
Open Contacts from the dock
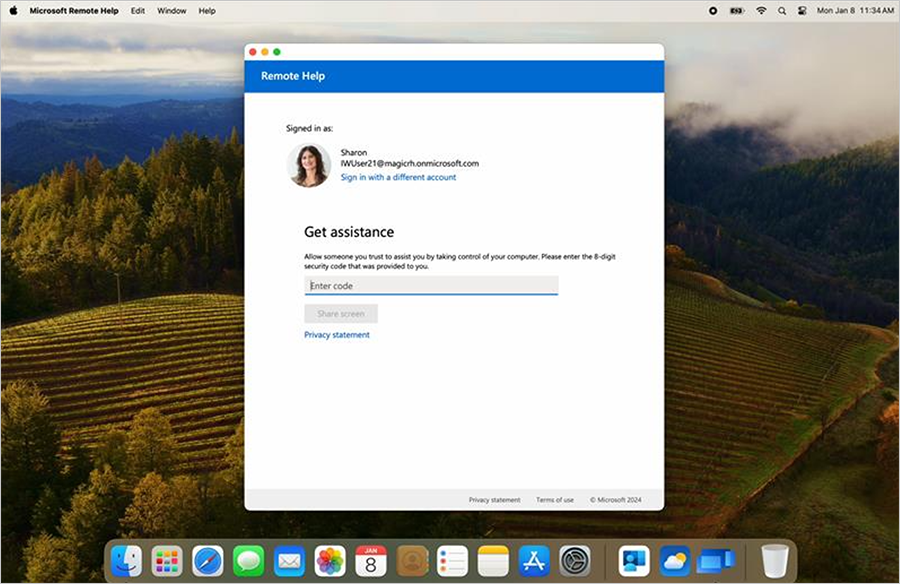412,560
